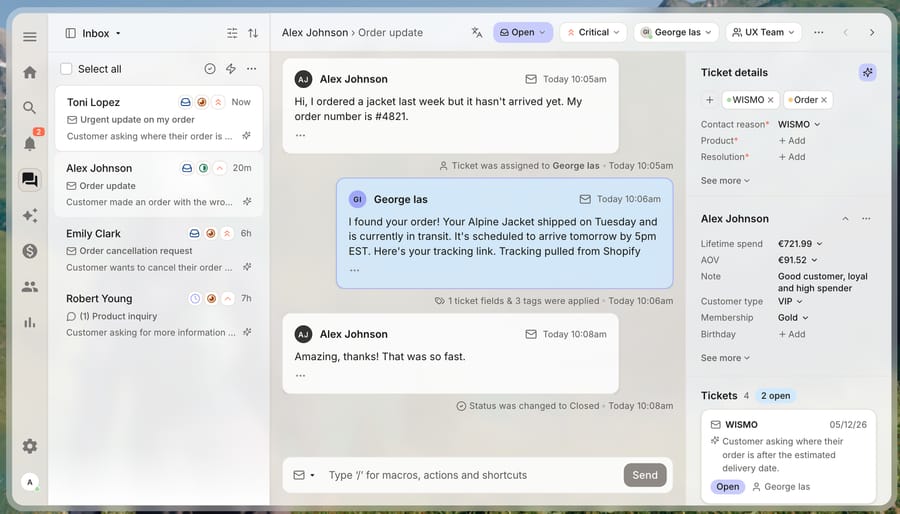Image resolution: width=900 pixels, height=514 pixels.
Task: Open notifications bell with 2 badge
Action: pyautogui.click(x=30, y=143)
